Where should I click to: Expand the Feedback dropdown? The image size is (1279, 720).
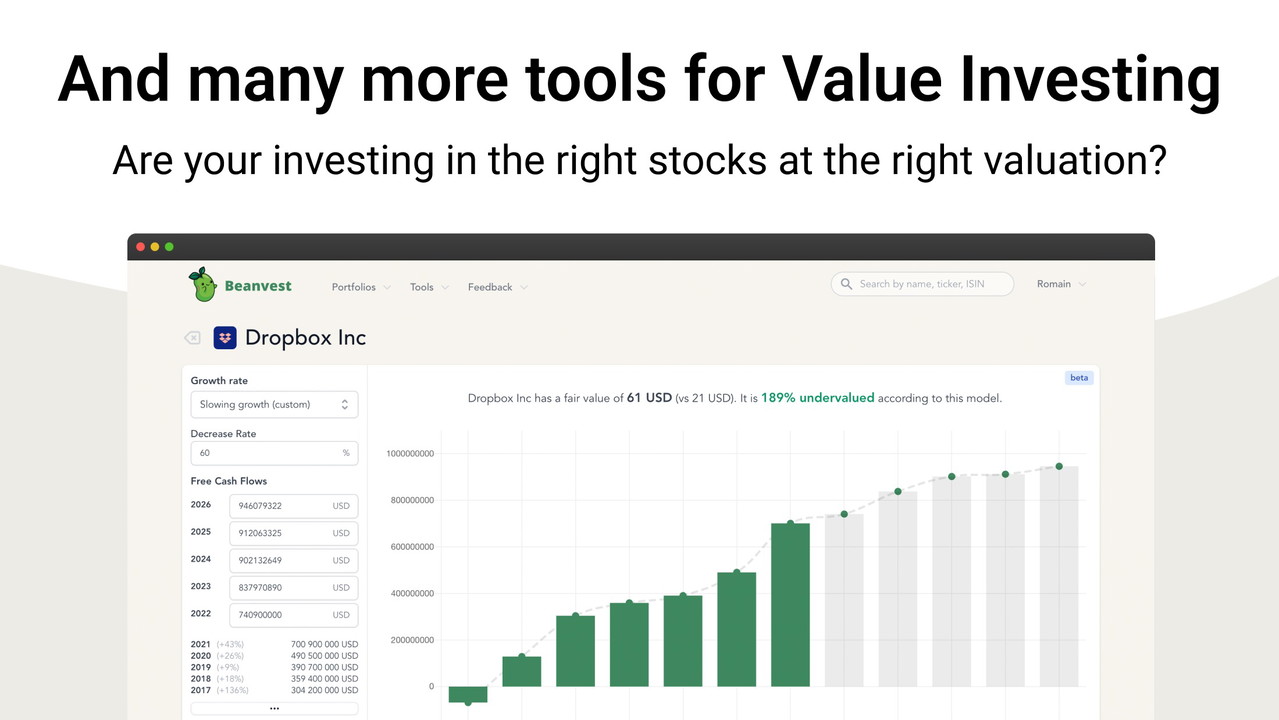pos(497,287)
